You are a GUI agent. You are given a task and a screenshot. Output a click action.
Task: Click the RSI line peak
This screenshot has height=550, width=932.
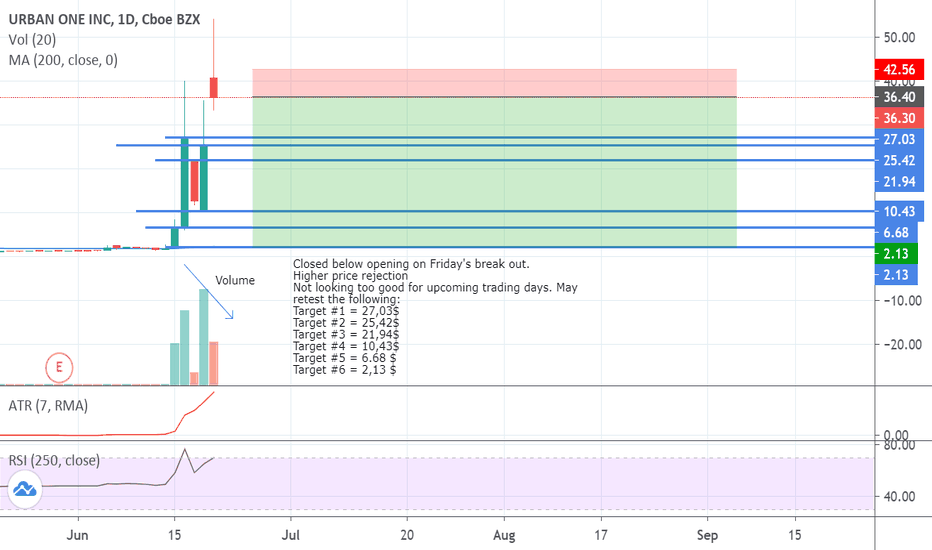[x=185, y=450]
